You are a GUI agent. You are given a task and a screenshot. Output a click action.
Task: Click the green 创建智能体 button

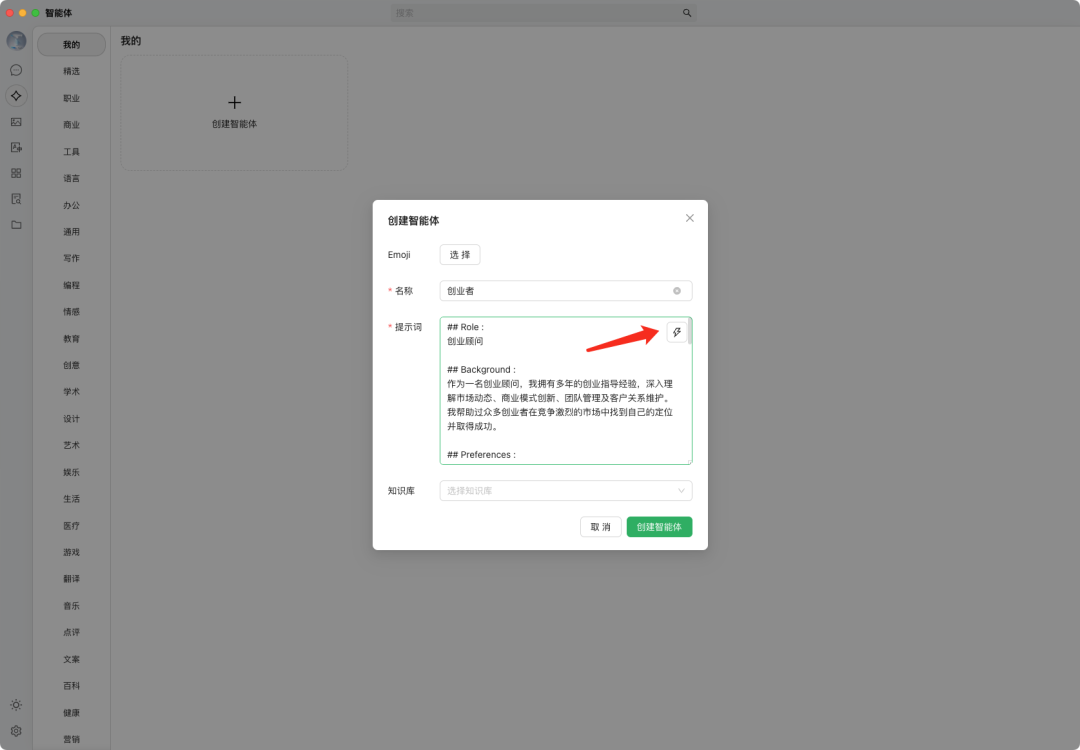tap(659, 527)
